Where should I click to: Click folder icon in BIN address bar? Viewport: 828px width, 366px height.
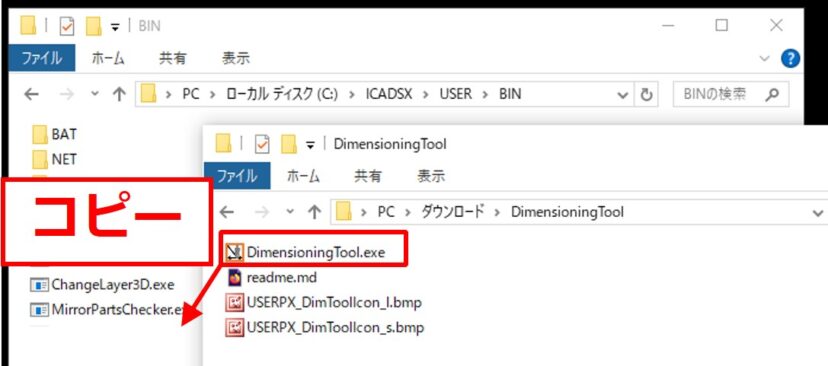(149, 94)
